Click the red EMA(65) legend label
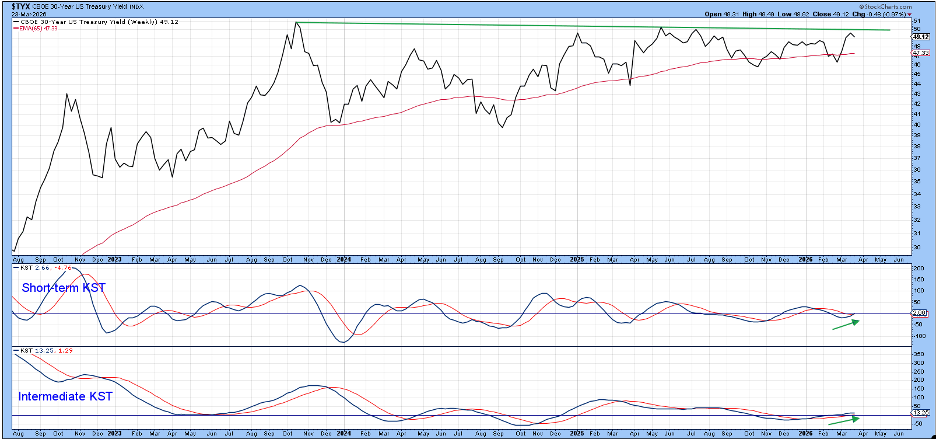The image size is (936, 440). (38, 29)
